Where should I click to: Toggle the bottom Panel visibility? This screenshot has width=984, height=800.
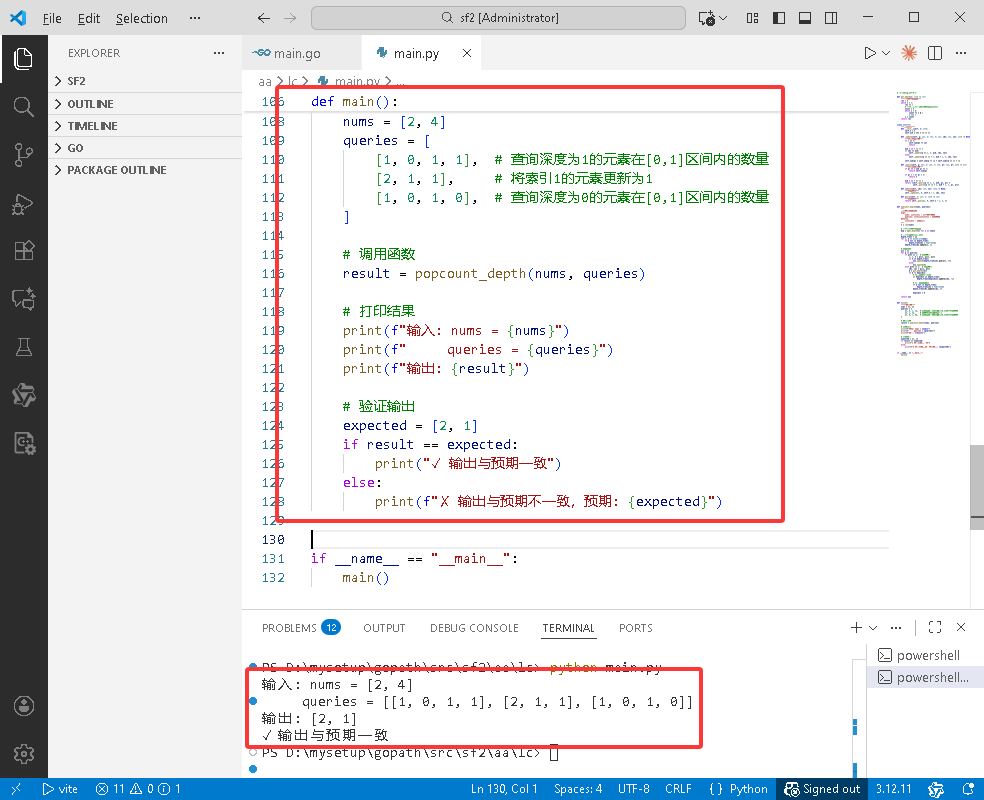click(805, 18)
